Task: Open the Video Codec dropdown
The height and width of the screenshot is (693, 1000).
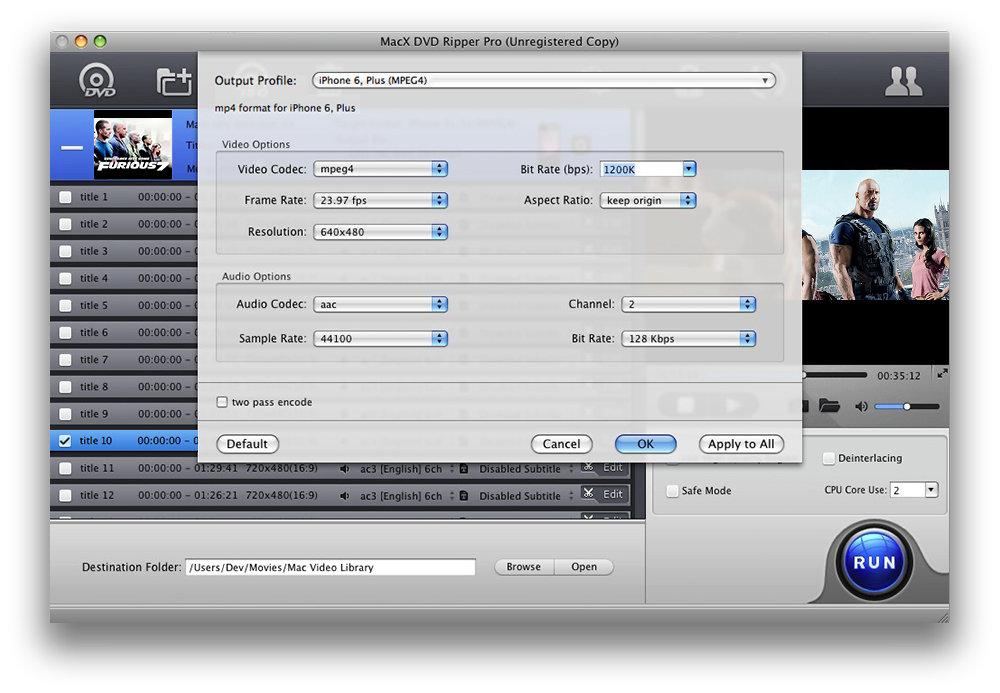Action: point(381,169)
